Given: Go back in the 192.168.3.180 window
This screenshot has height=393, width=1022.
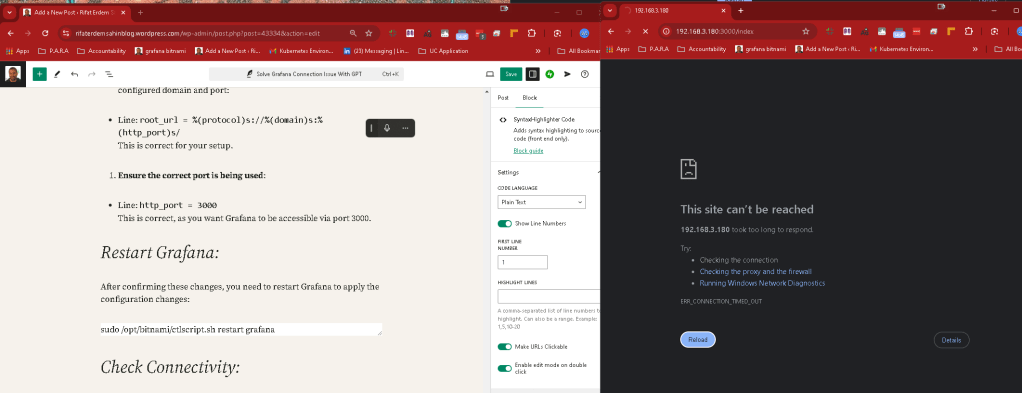Looking at the screenshot, I should click(611, 31).
